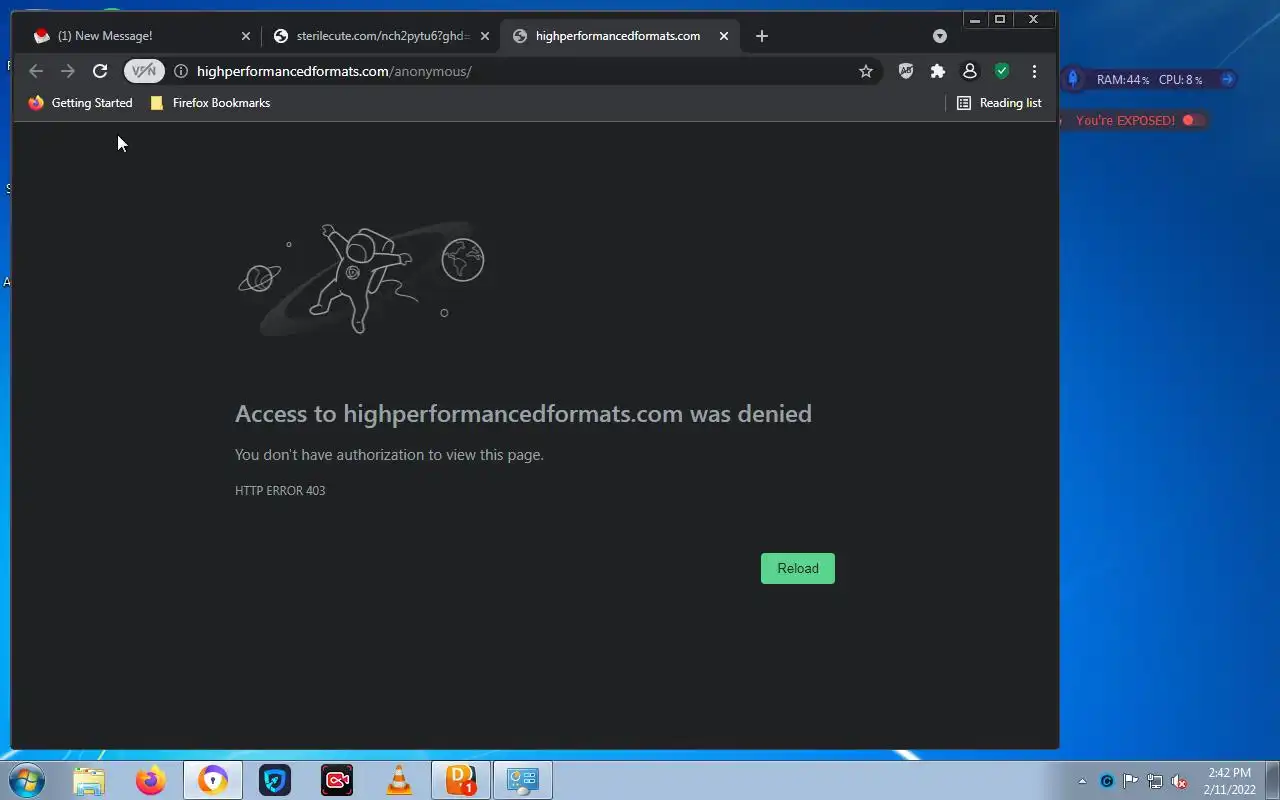Open the network tray icon
Image resolution: width=1280 pixels, height=800 pixels.
tap(1155, 781)
